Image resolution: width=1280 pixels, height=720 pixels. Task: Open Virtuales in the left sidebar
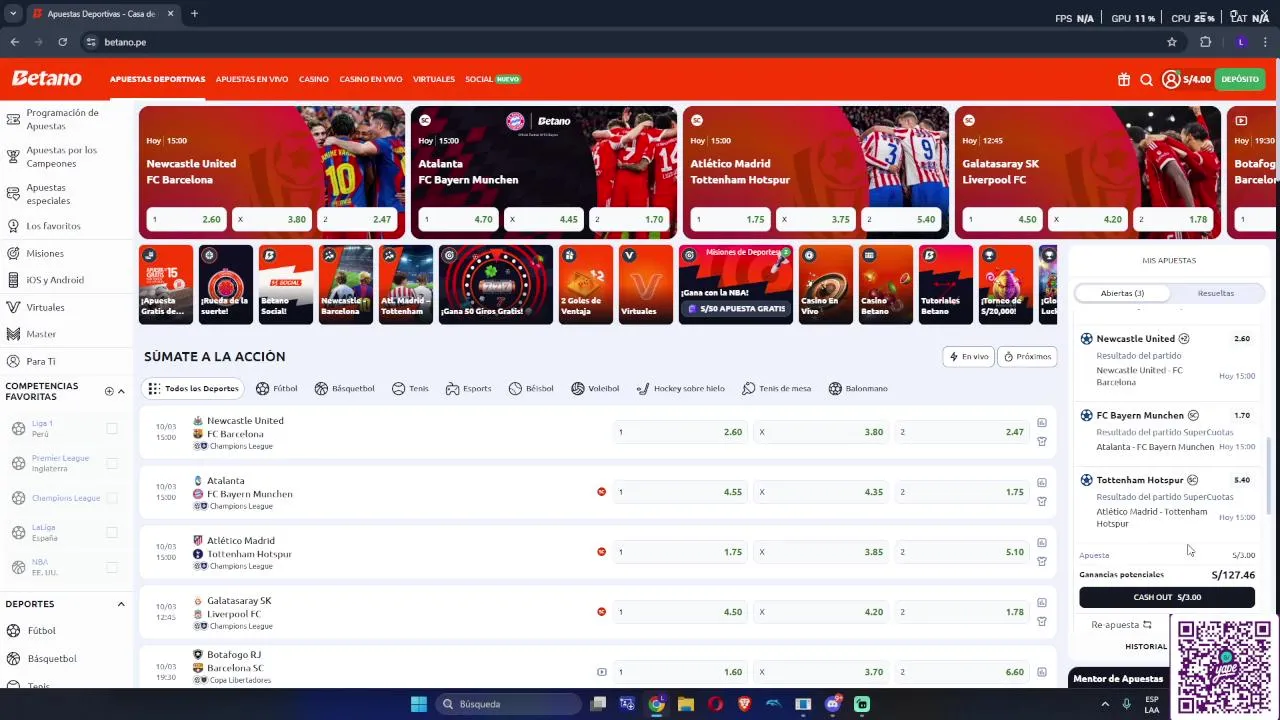point(45,307)
